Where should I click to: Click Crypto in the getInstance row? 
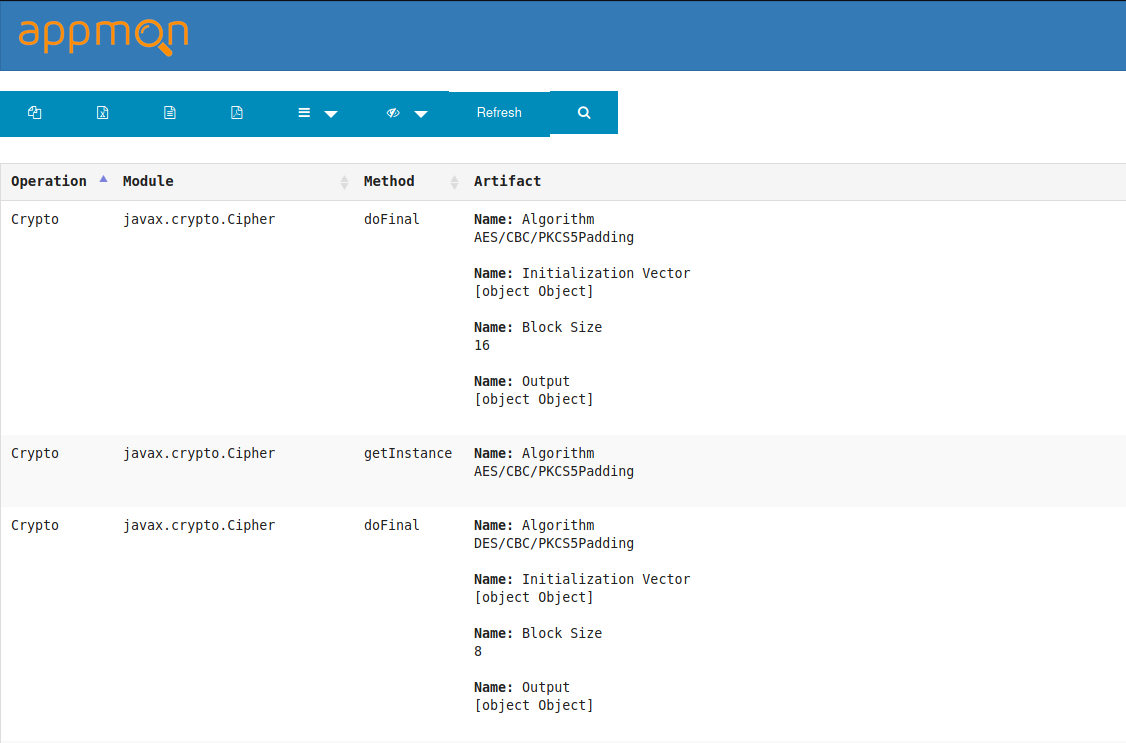click(35, 453)
